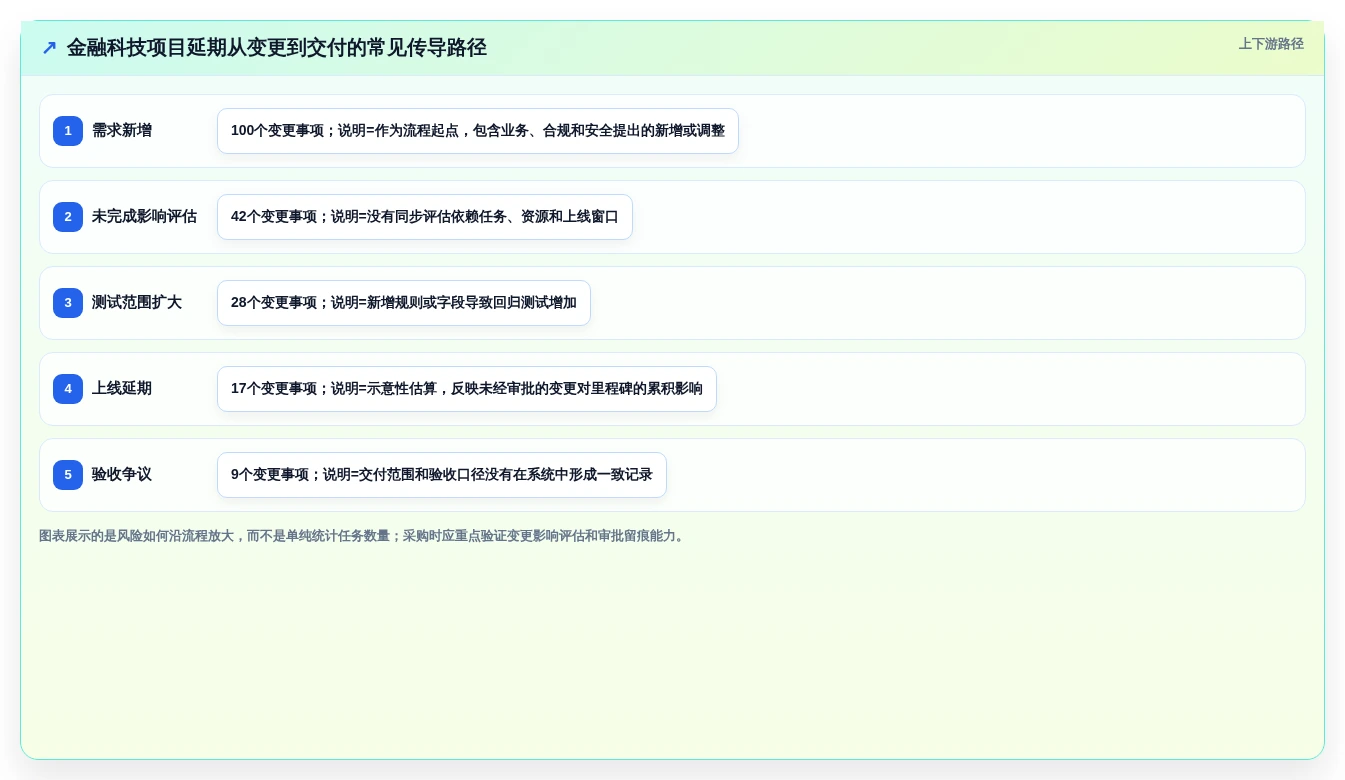Click the 需求新增 stage label
Viewport: 1345px width, 780px height.
tap(122, 131)
